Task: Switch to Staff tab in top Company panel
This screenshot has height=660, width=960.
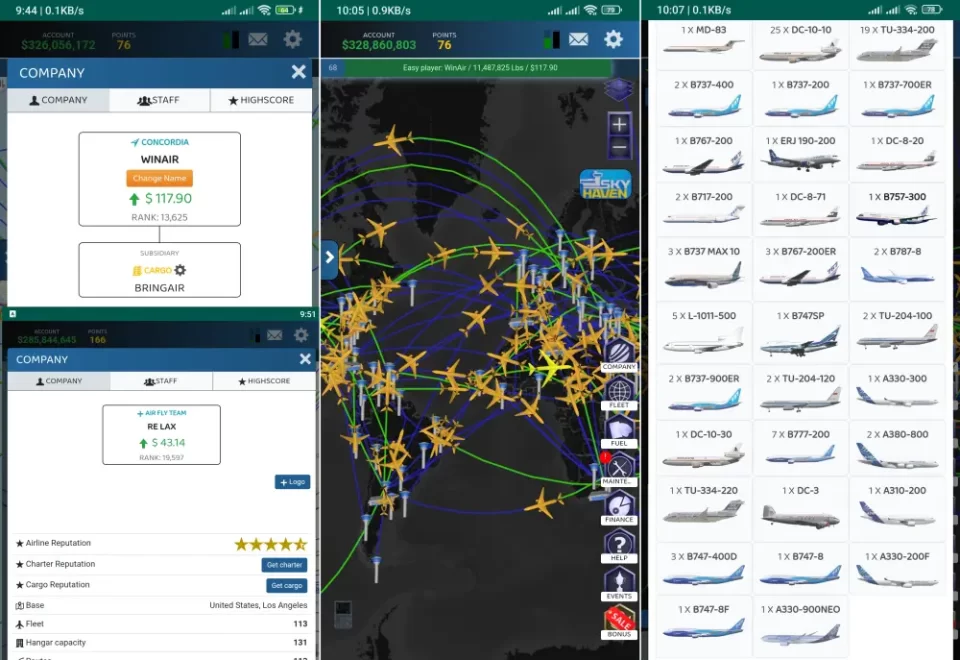Action: point(159,100)
